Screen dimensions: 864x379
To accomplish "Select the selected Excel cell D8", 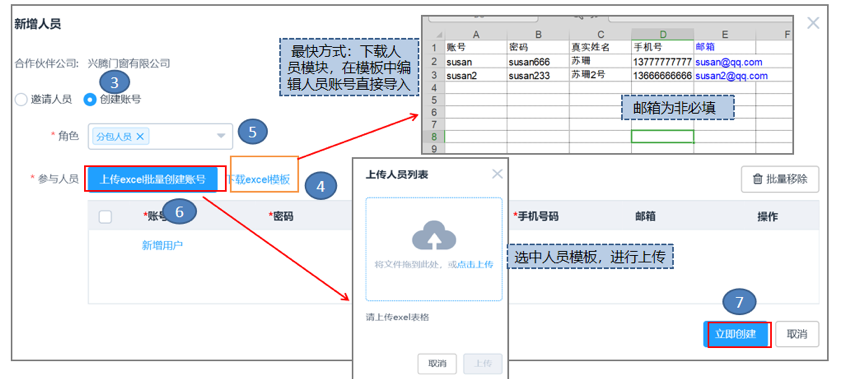I will pyautogui.click(x=662, y=136).
